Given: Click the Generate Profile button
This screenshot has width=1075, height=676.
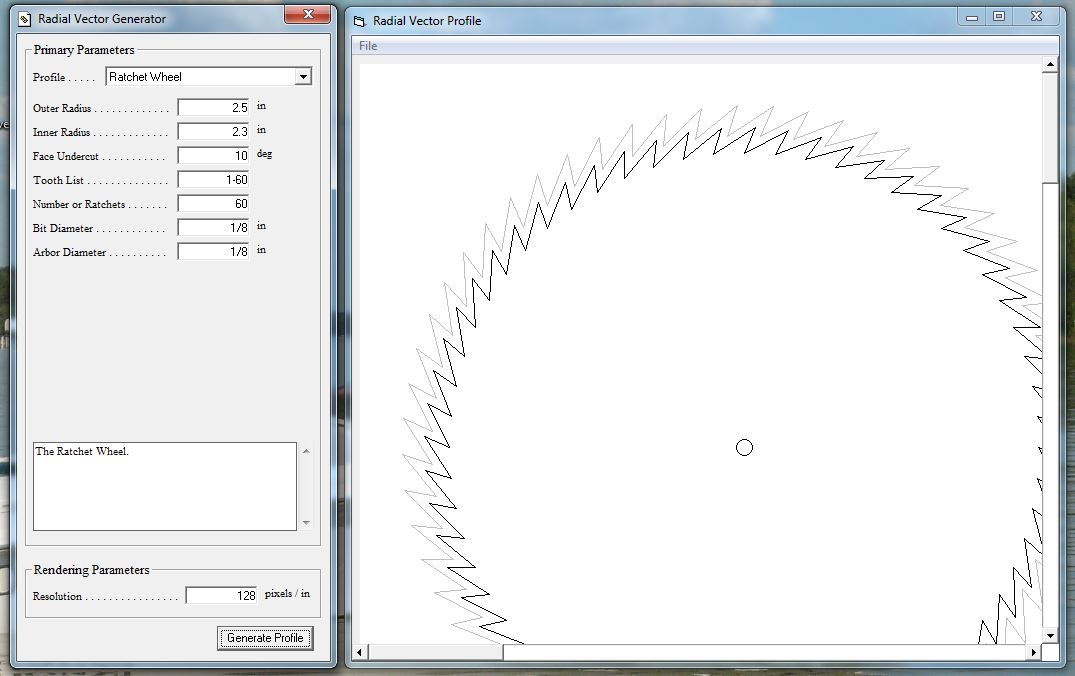Looking at the screenshot, I should tap(265, 638).
